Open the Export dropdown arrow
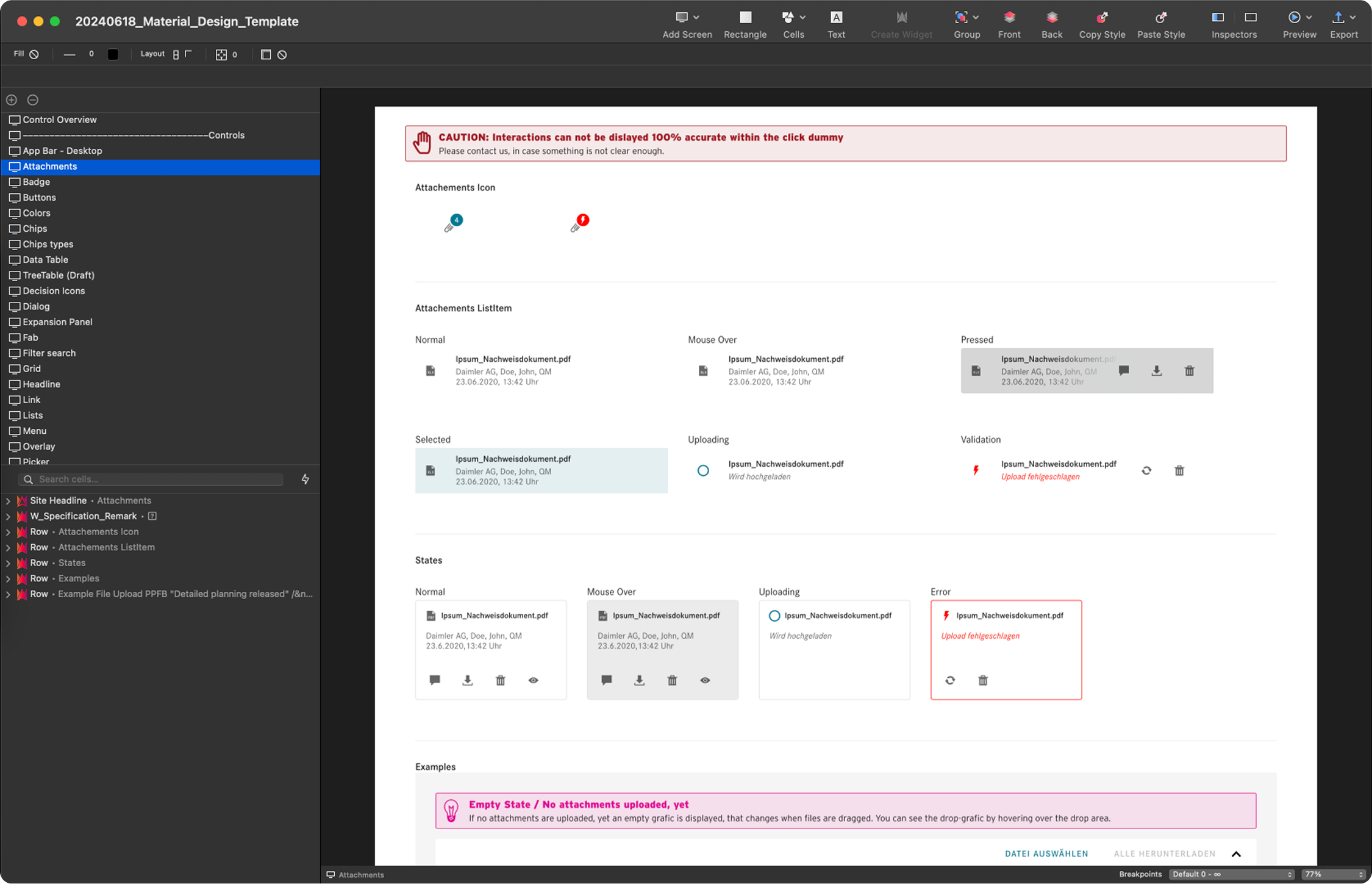This screenshot has height=884, width=1372. (1352, 18)
